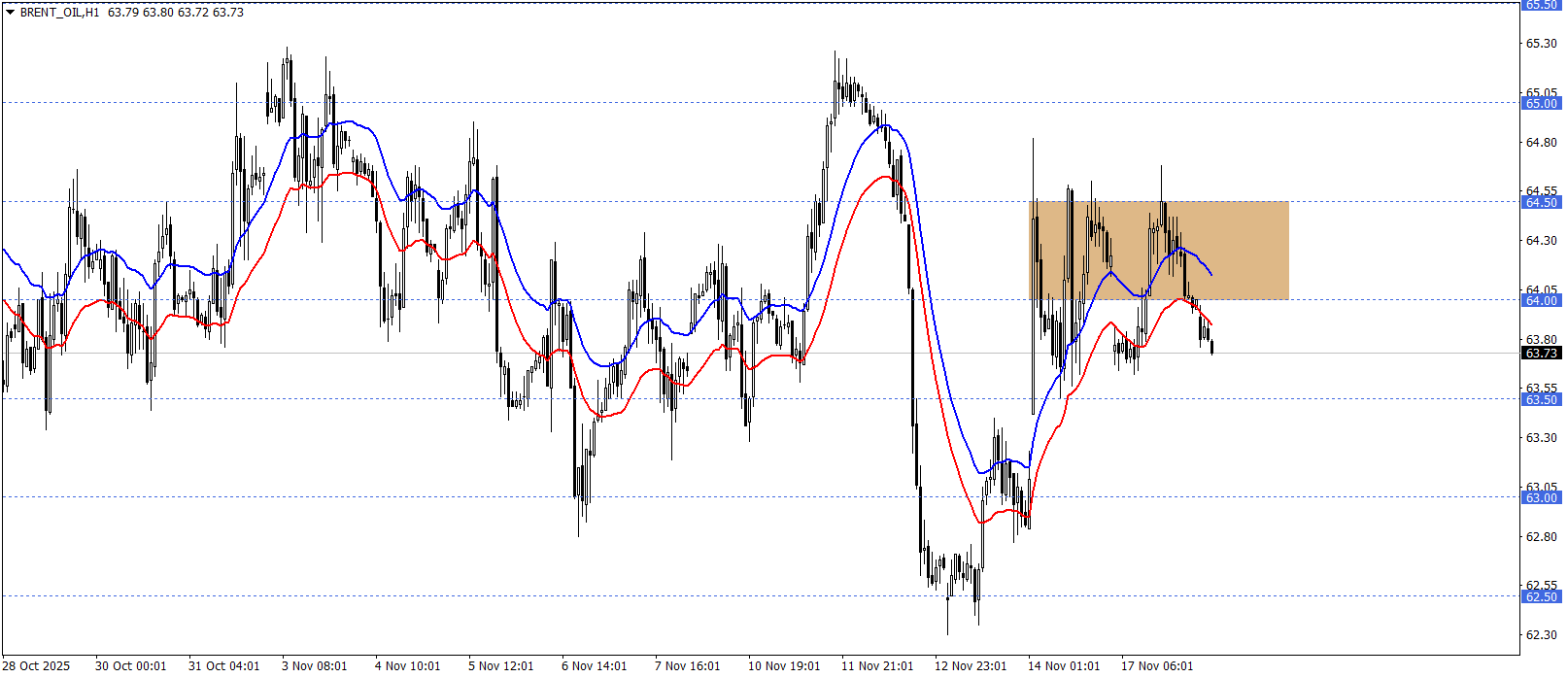Viewport: 1568px width, 678px height.
Task: Click the 7 Nov 16:01 time label
Action: (687, 666)
